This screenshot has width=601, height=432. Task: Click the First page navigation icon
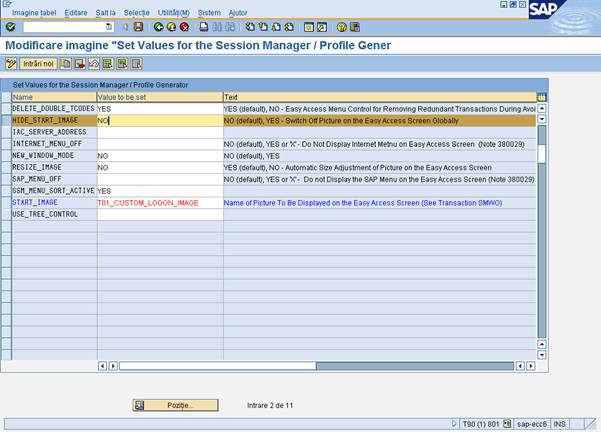point(250,27)
